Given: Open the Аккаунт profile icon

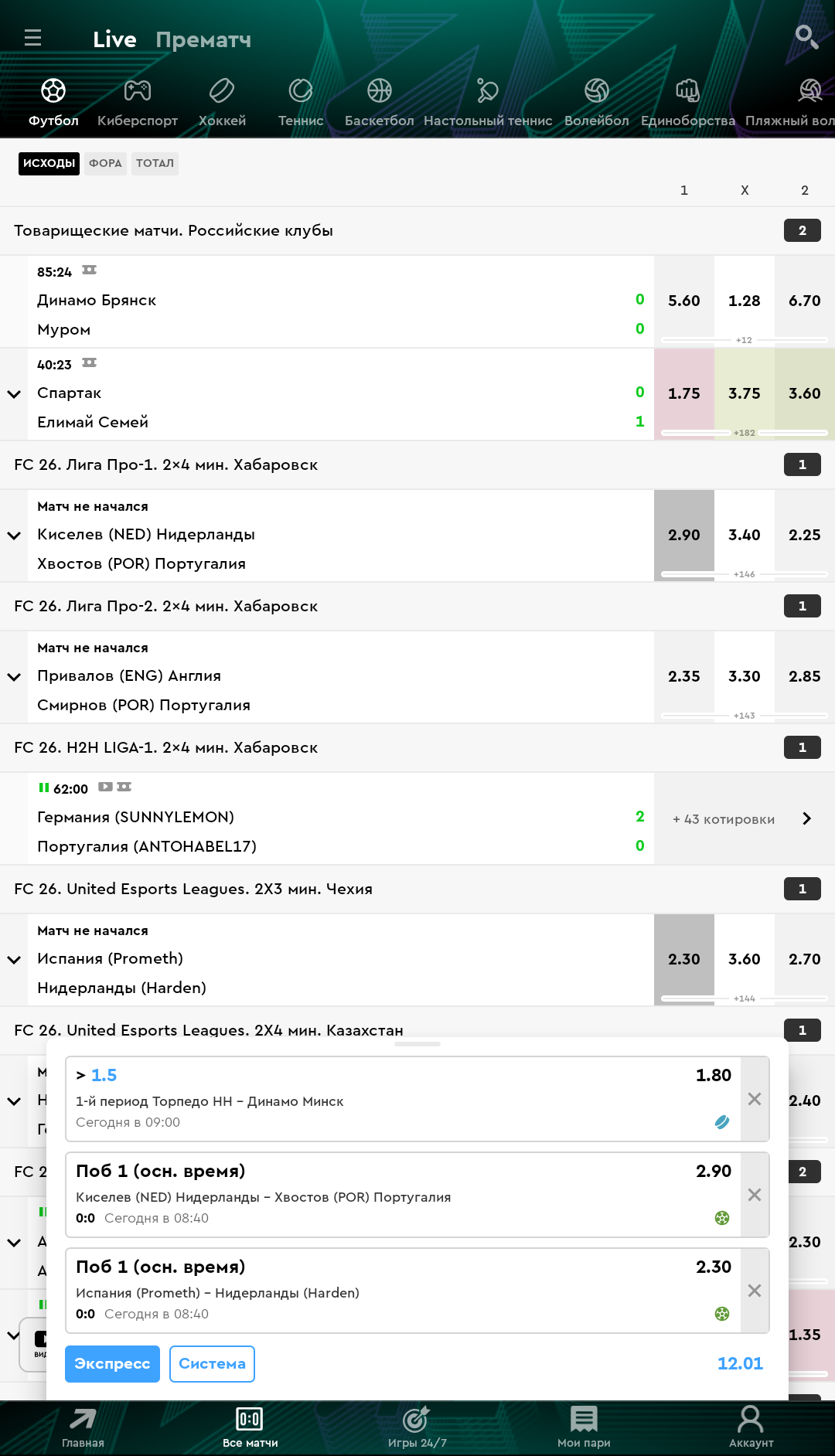Looking at the screenshot, I should (751, 1426).
